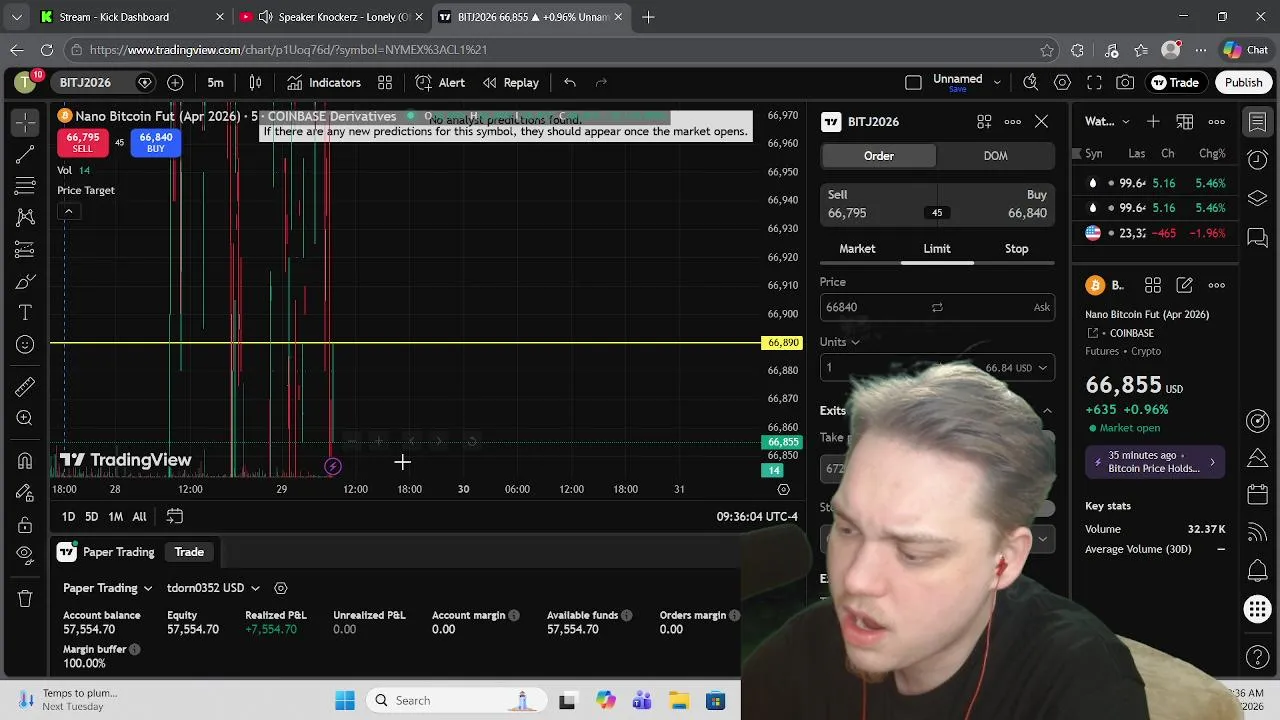1280x720 pixels.
Task: Choose the text annotation tool
Action: (x=26, y=313)
